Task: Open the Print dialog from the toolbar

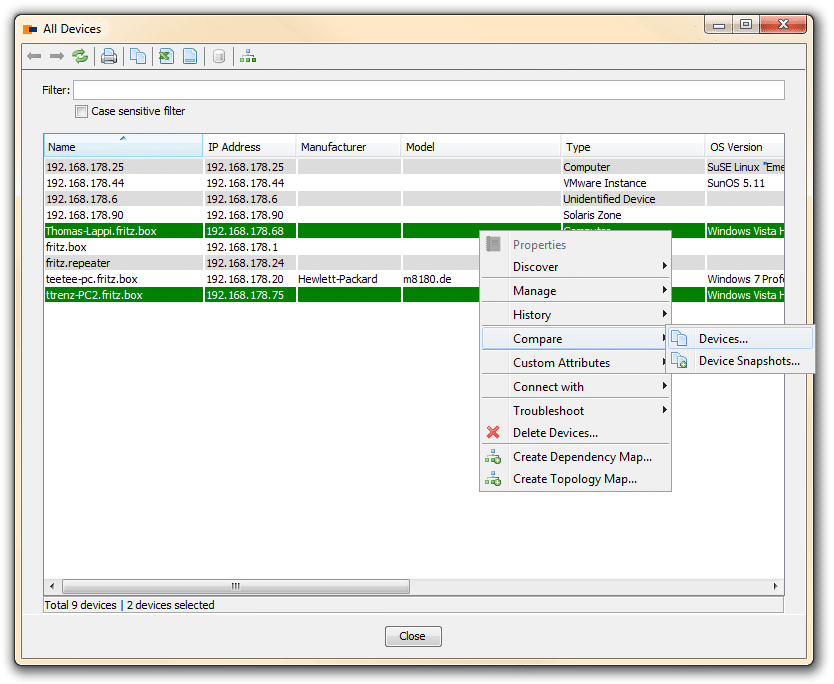Action: click(x=108, y=56)
